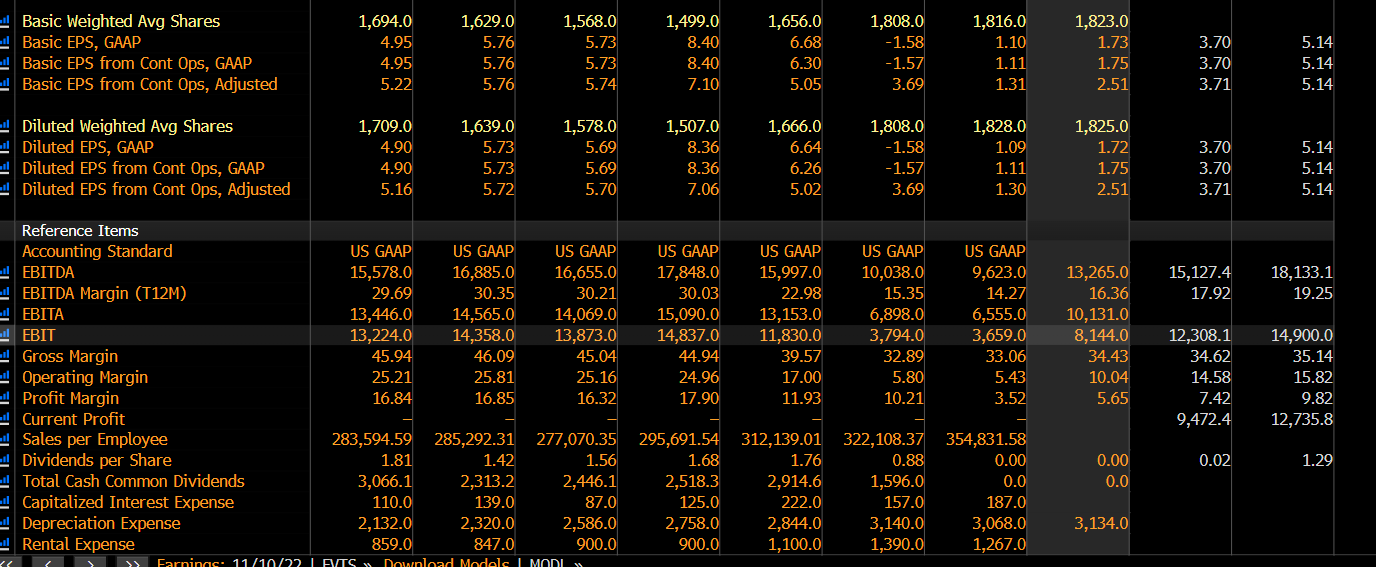Click the EBITDA estimate 18,133.1
The image size is (1376, 567).
point(1302,272)
